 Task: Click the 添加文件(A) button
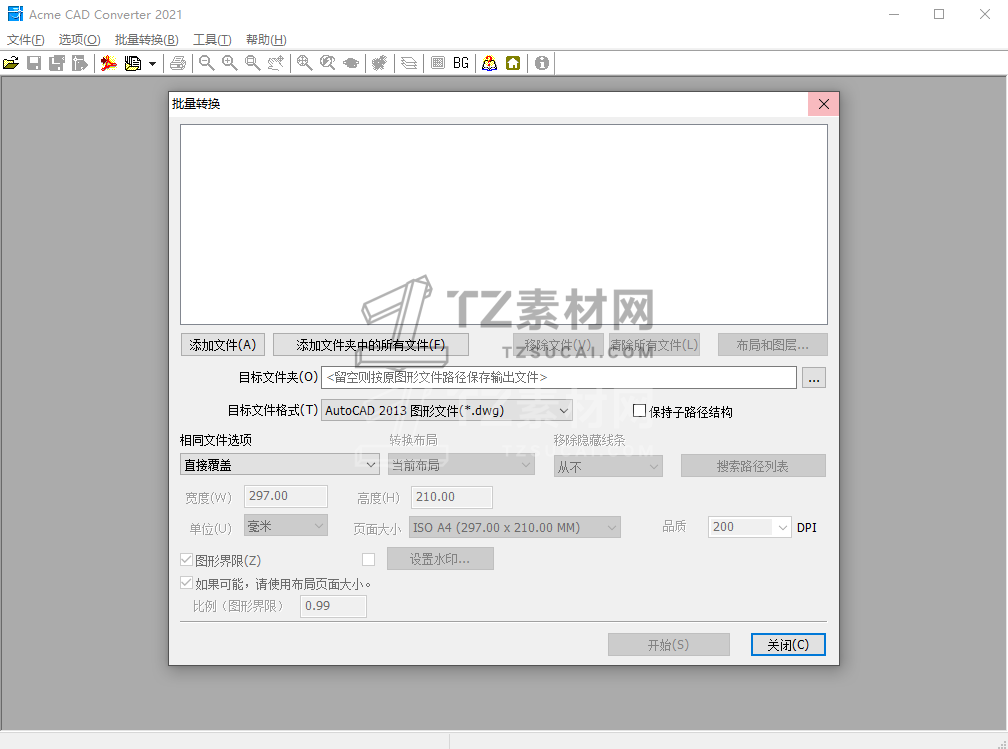pos(222,345)
